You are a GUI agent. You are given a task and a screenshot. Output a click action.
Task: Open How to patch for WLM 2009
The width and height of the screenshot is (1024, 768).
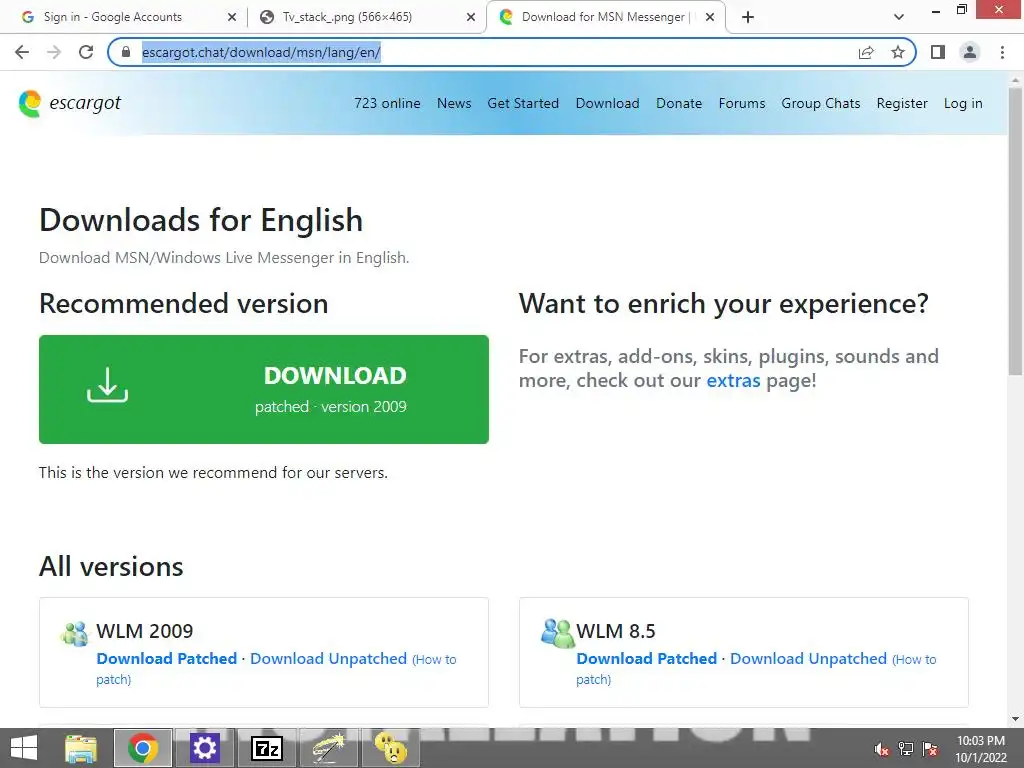click(x=434, y=660)
